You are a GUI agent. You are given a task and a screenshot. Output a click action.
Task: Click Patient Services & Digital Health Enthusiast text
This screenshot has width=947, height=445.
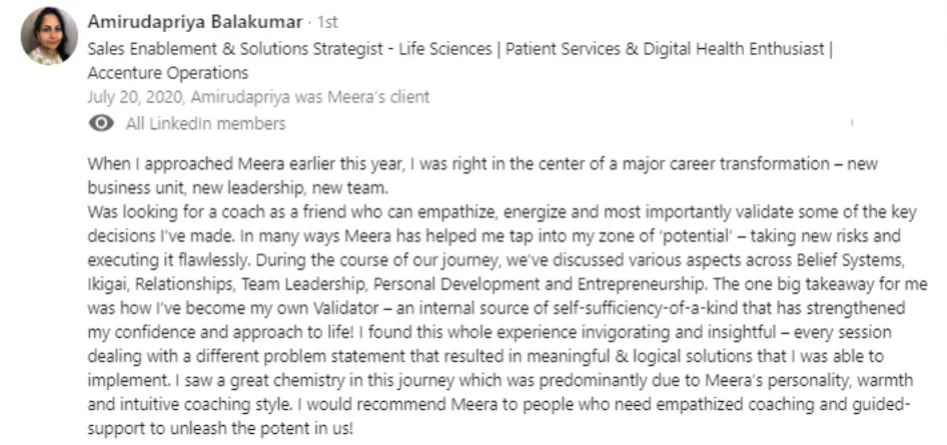[x=665, y=49]
